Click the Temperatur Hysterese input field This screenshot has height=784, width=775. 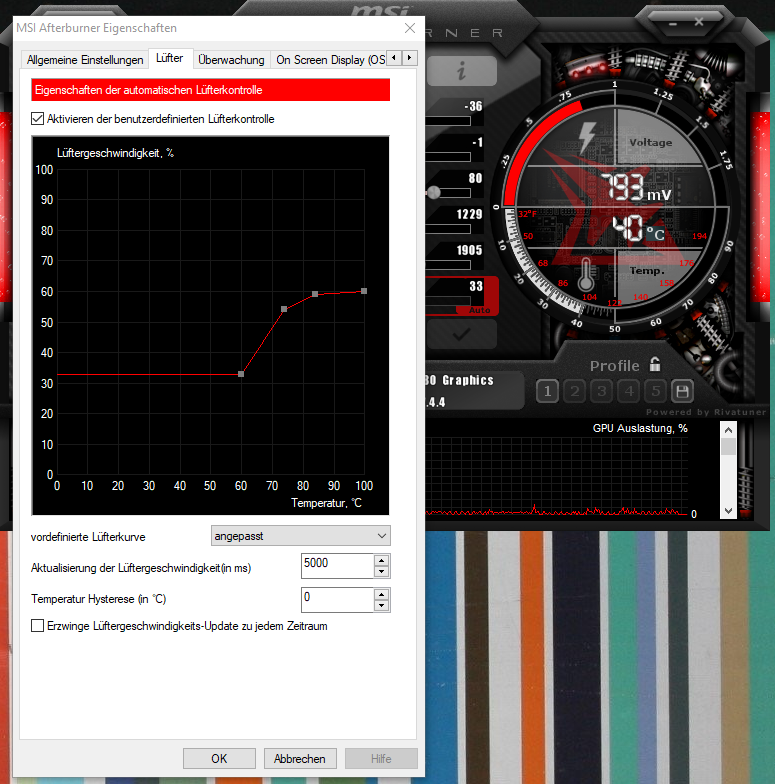pyautogui.click(x=338, y=600)
